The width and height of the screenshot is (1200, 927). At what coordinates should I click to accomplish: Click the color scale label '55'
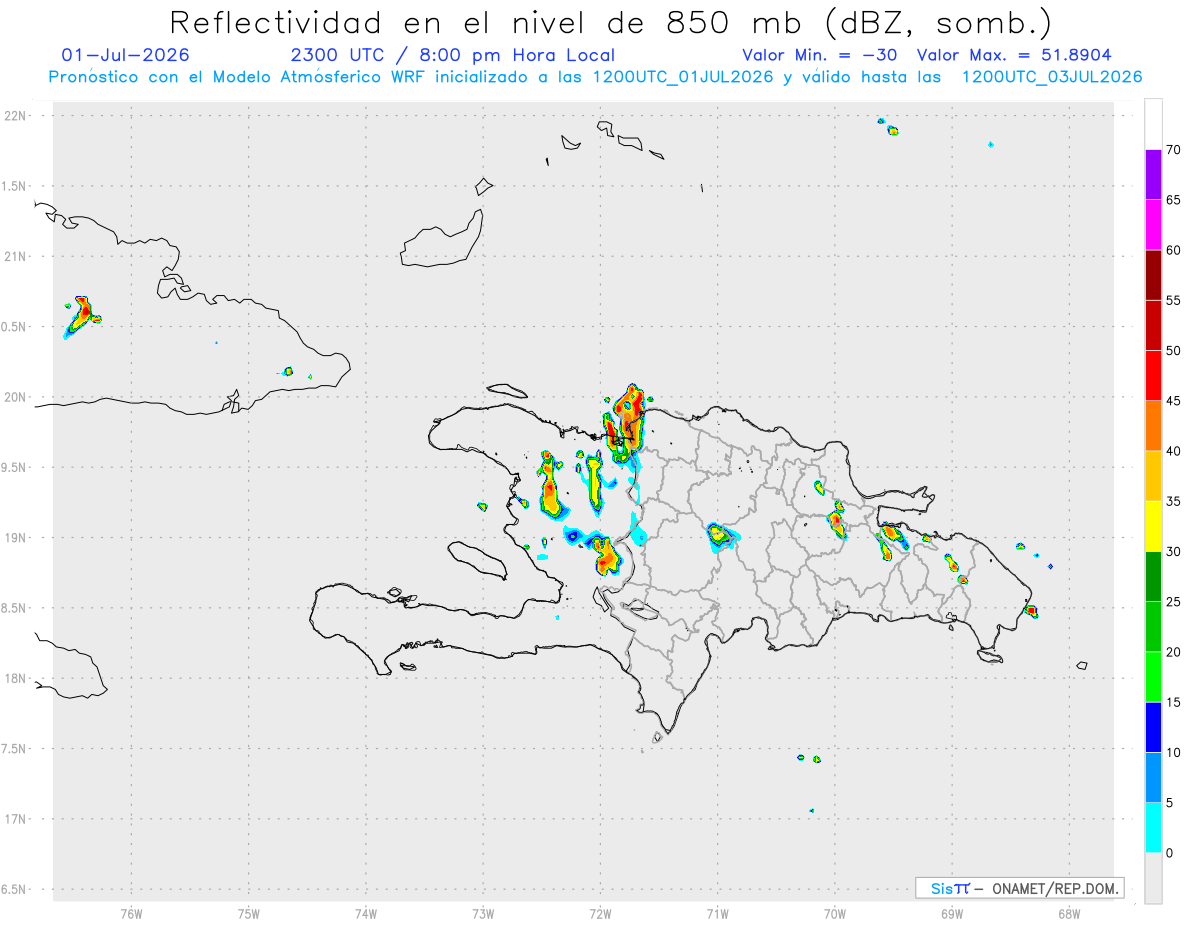coord(1174,300)
